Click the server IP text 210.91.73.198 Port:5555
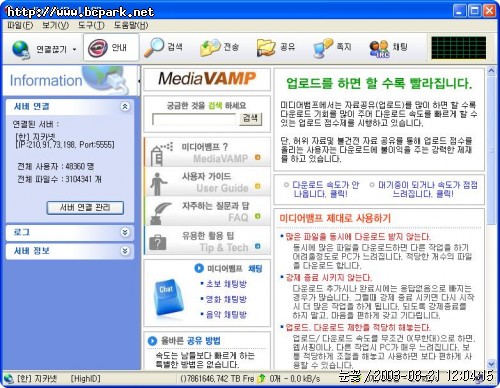Image resolution: width=500 pixels, height=388 pixels. point(65,145)
